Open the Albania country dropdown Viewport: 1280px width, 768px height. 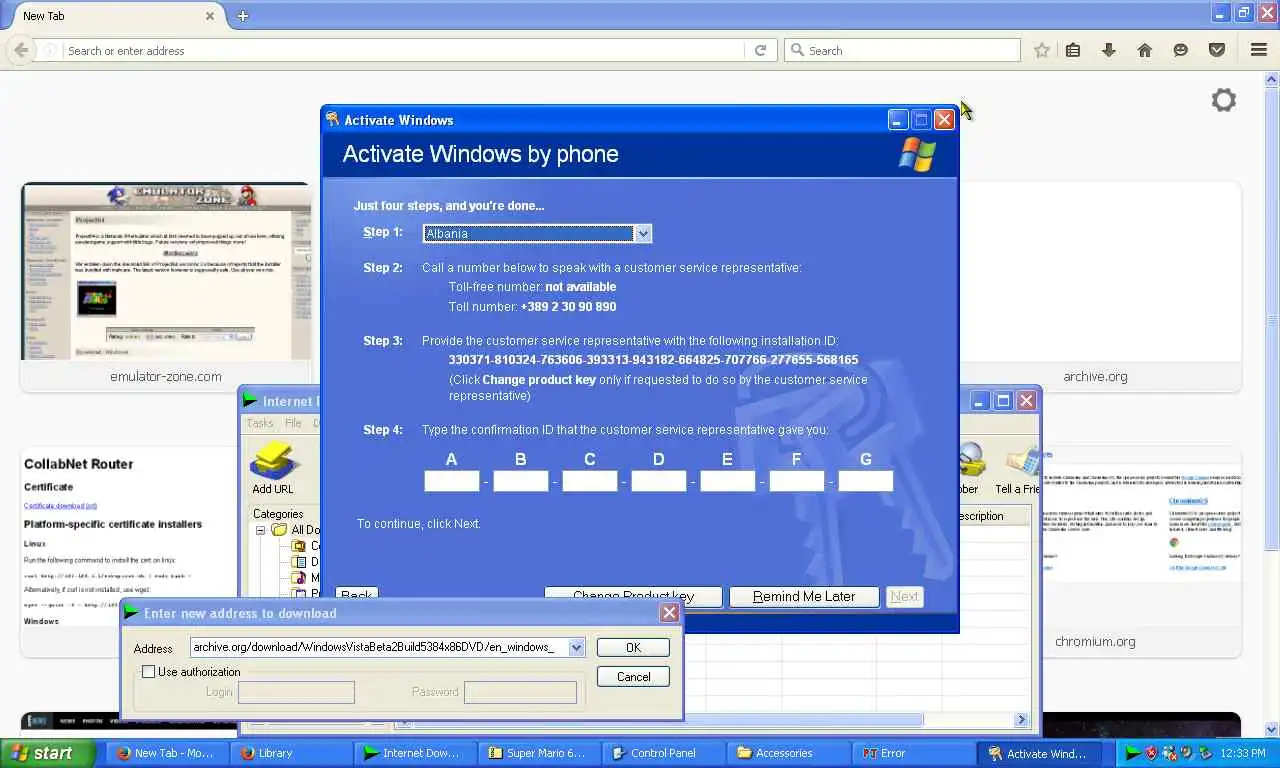(643, 233)
